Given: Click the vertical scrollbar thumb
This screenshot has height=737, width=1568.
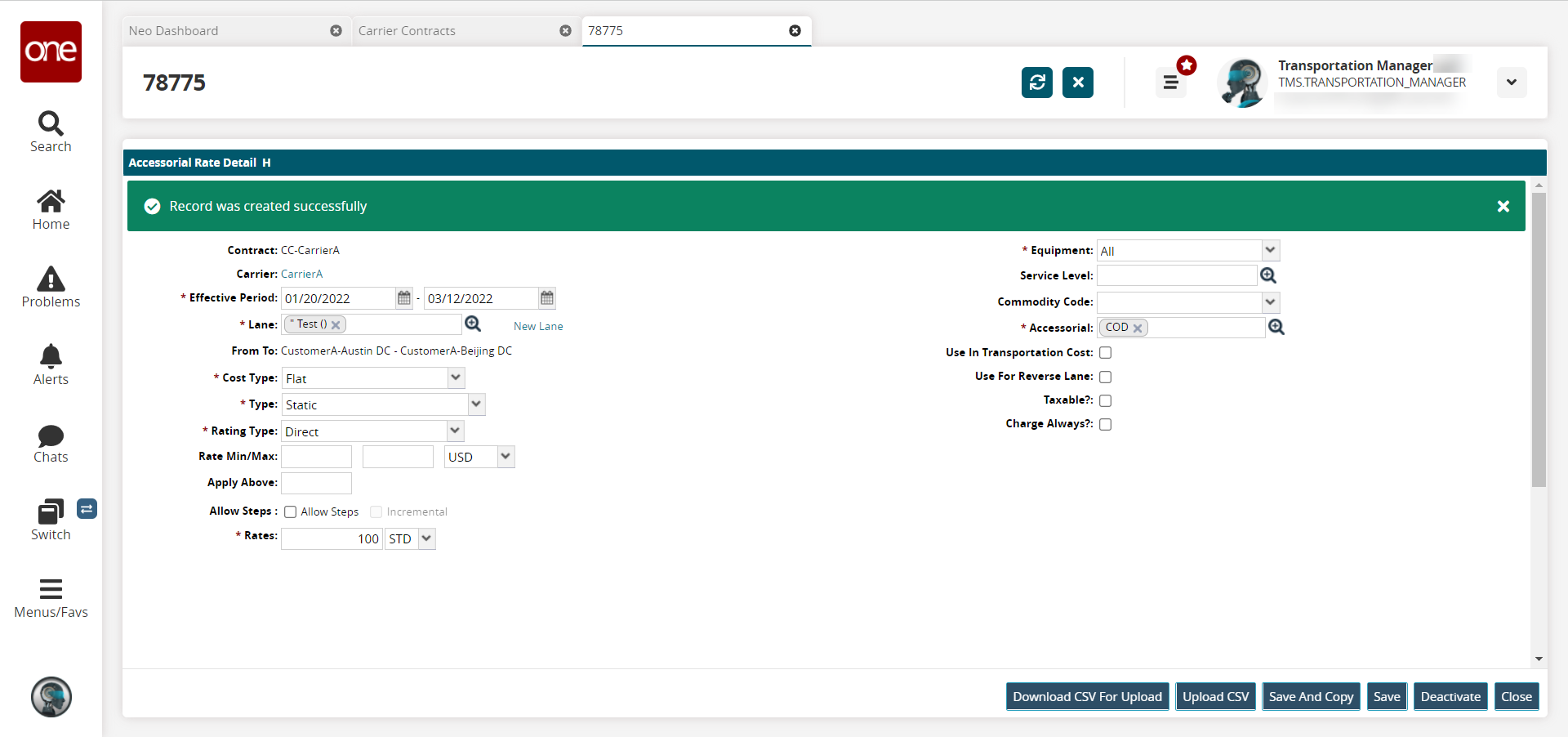Looking at the screenshot, I should tap(1539, 339).
